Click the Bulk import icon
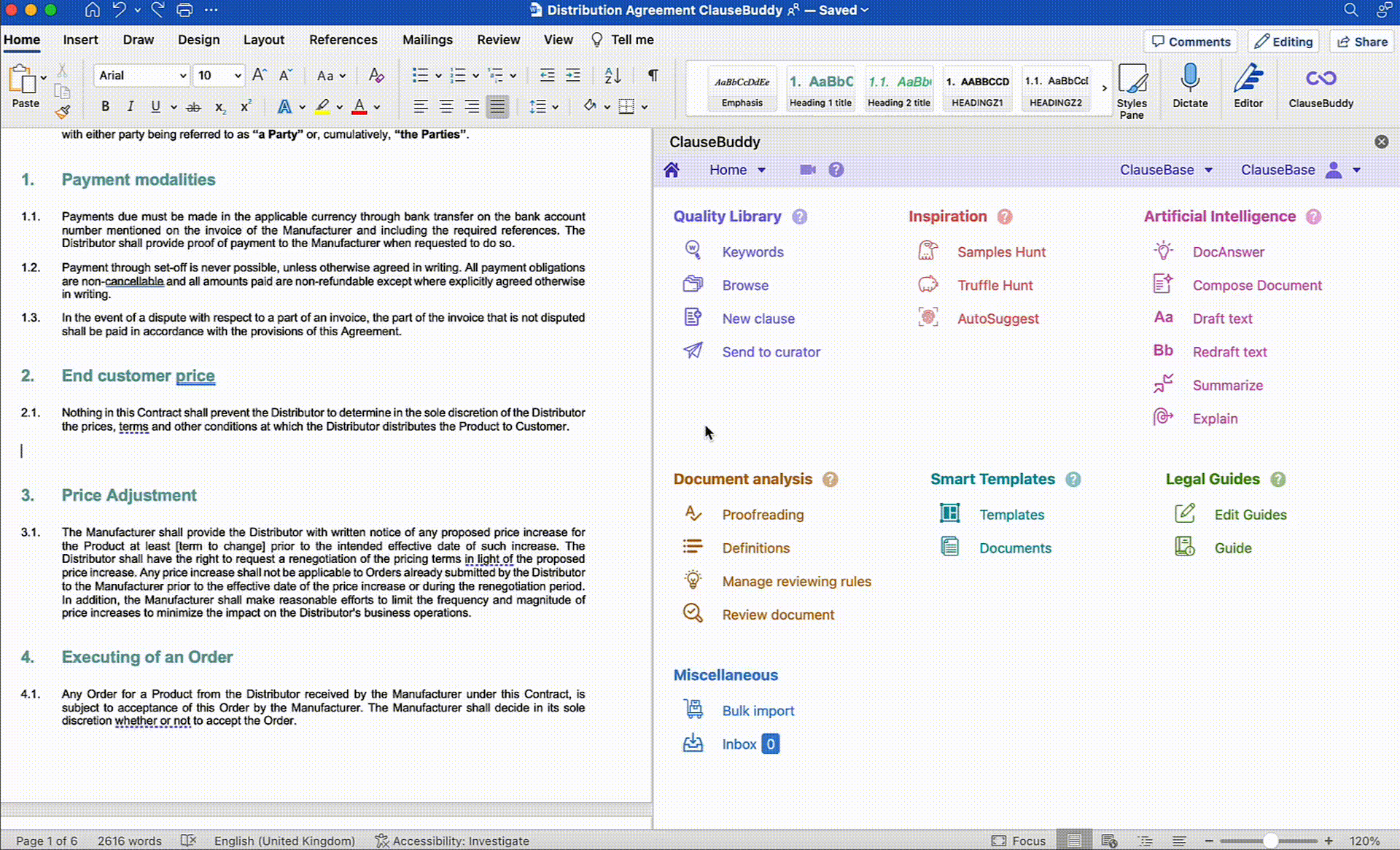 click(x=693, y=709)
